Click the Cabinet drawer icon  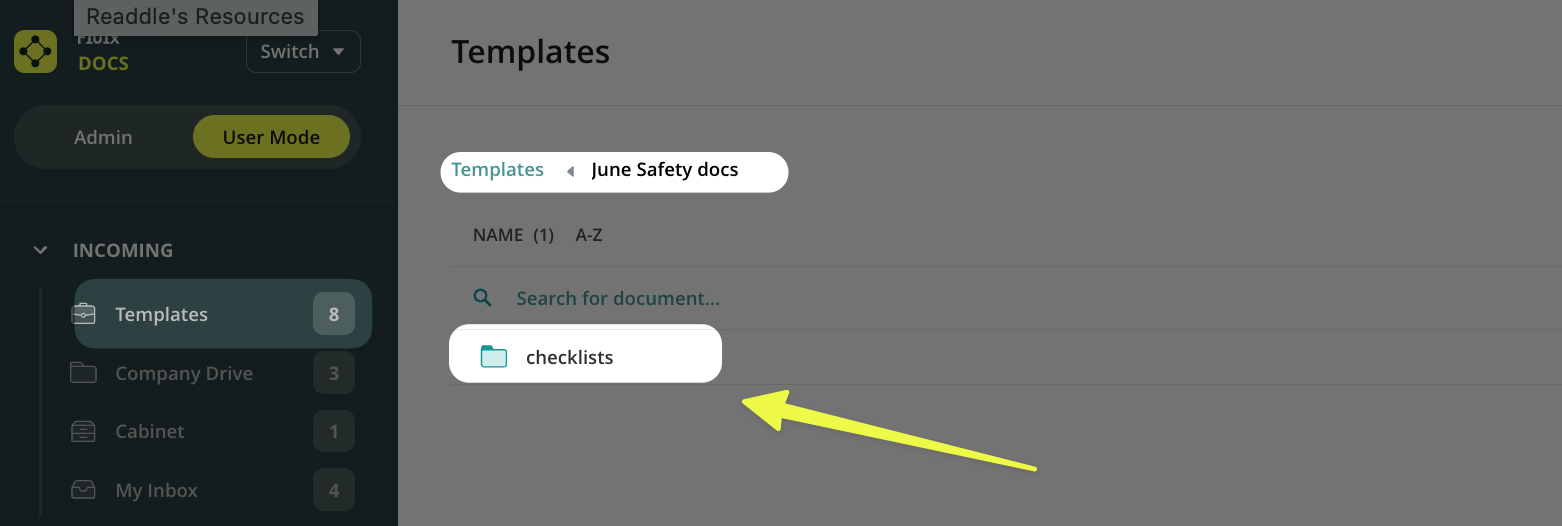84,431
